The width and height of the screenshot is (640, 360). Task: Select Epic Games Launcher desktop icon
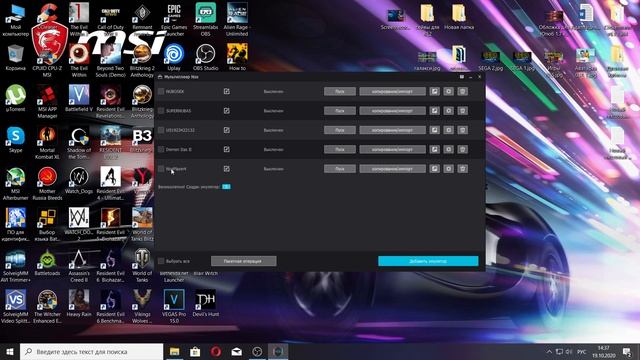[174, 20]
